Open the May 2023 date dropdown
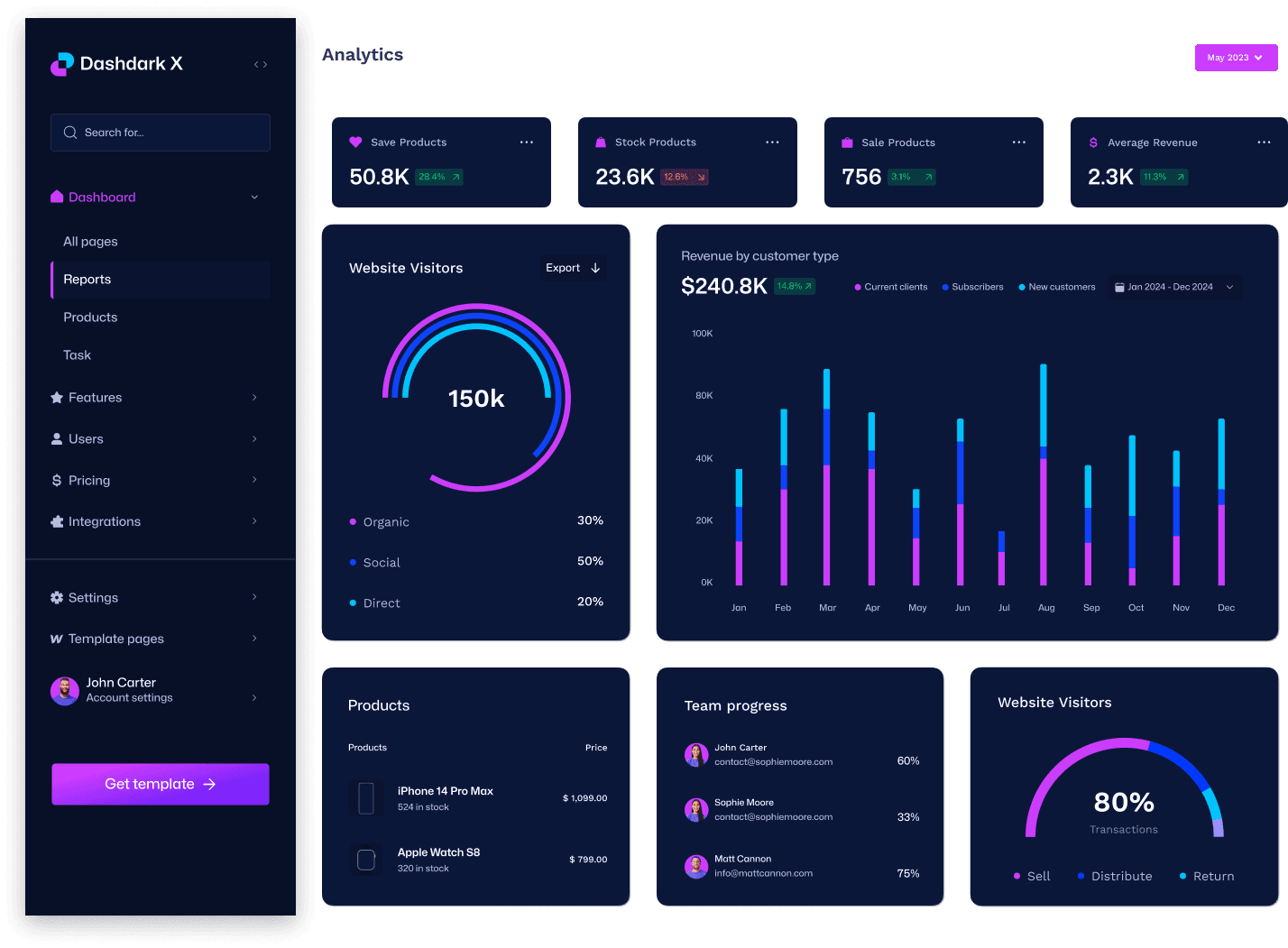 click(x=1235, y=57)
